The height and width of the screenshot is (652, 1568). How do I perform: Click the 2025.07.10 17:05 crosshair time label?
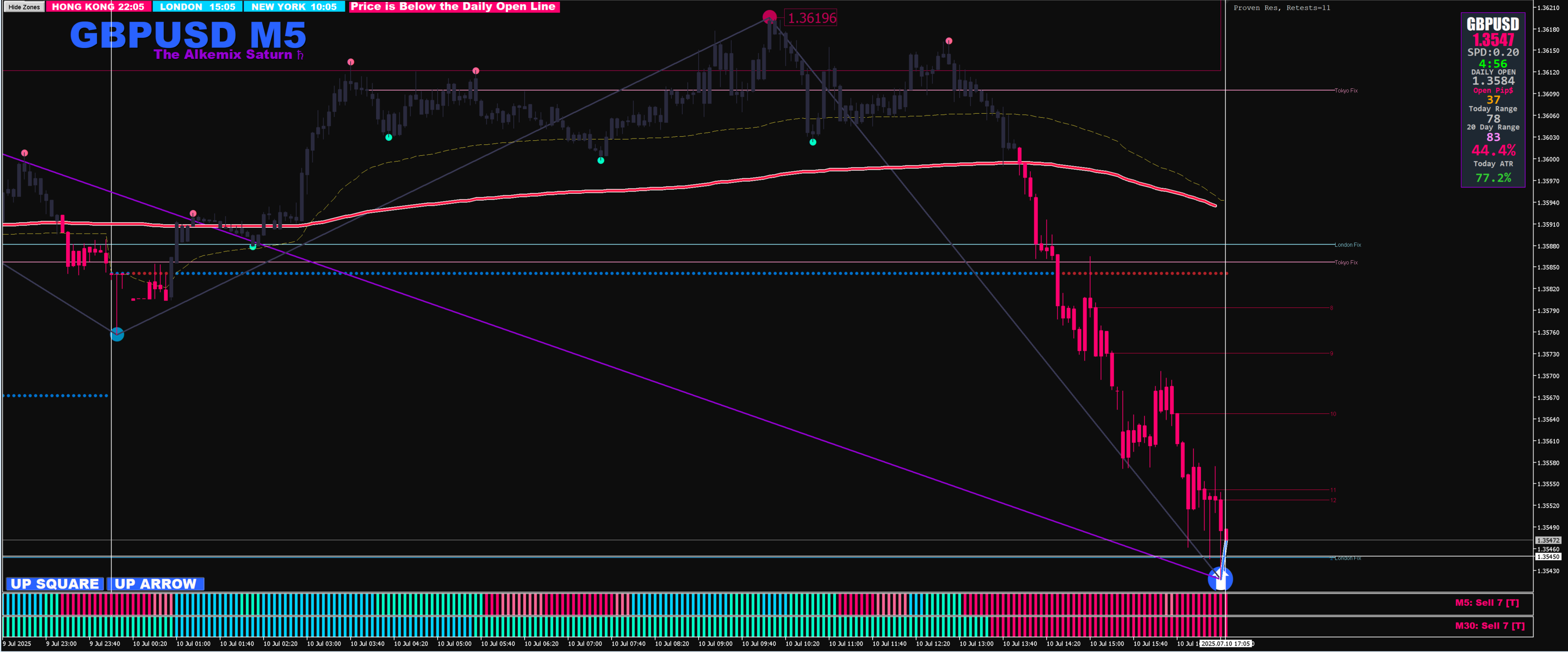1225,643
